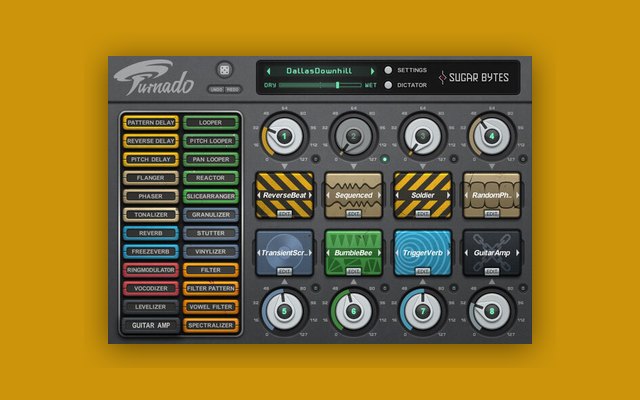Click Edit on GuitarAmp pad
The height and width of the screenshot is (400, 640).
[x=492, y=271]
